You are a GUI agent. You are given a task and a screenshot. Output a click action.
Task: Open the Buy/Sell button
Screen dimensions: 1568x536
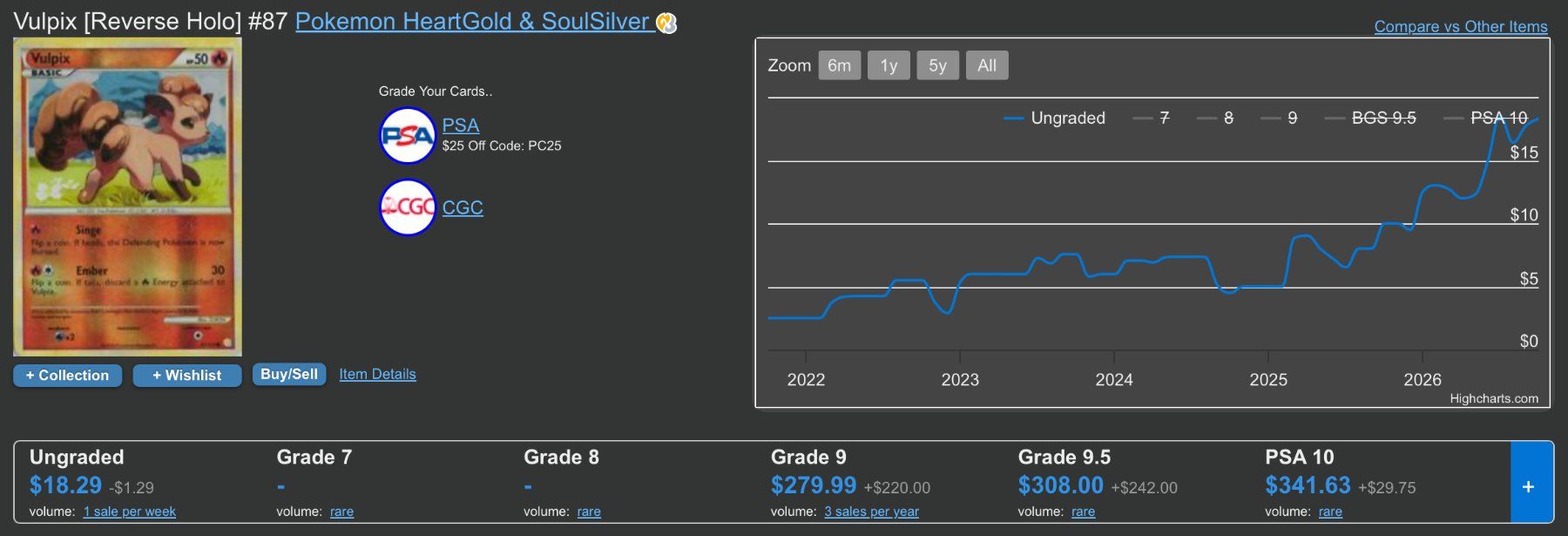(289, 374)
